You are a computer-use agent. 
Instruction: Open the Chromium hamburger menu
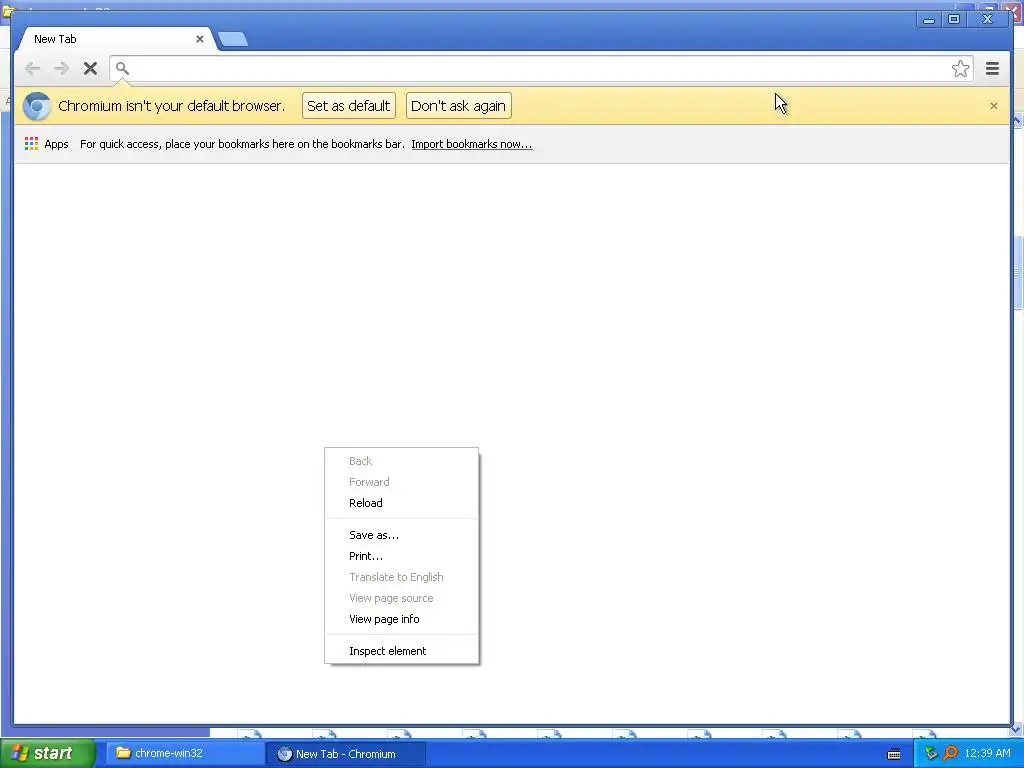click(992, 69)
